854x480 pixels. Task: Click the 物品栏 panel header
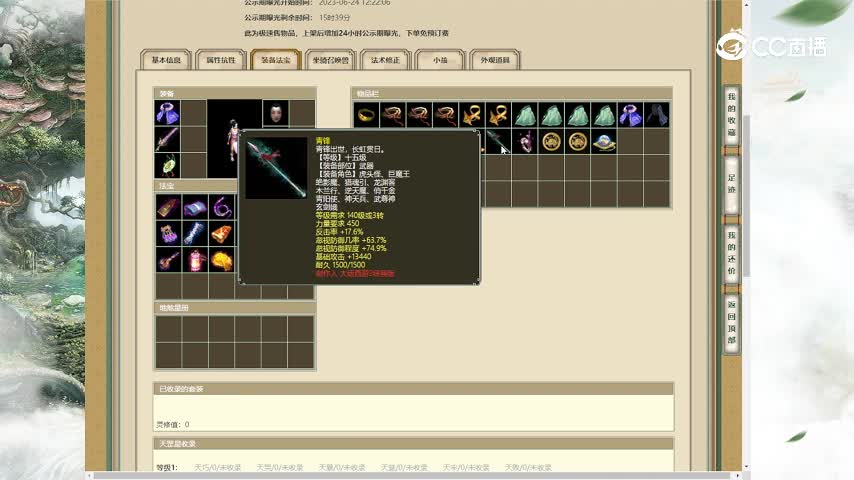[512, 94]
